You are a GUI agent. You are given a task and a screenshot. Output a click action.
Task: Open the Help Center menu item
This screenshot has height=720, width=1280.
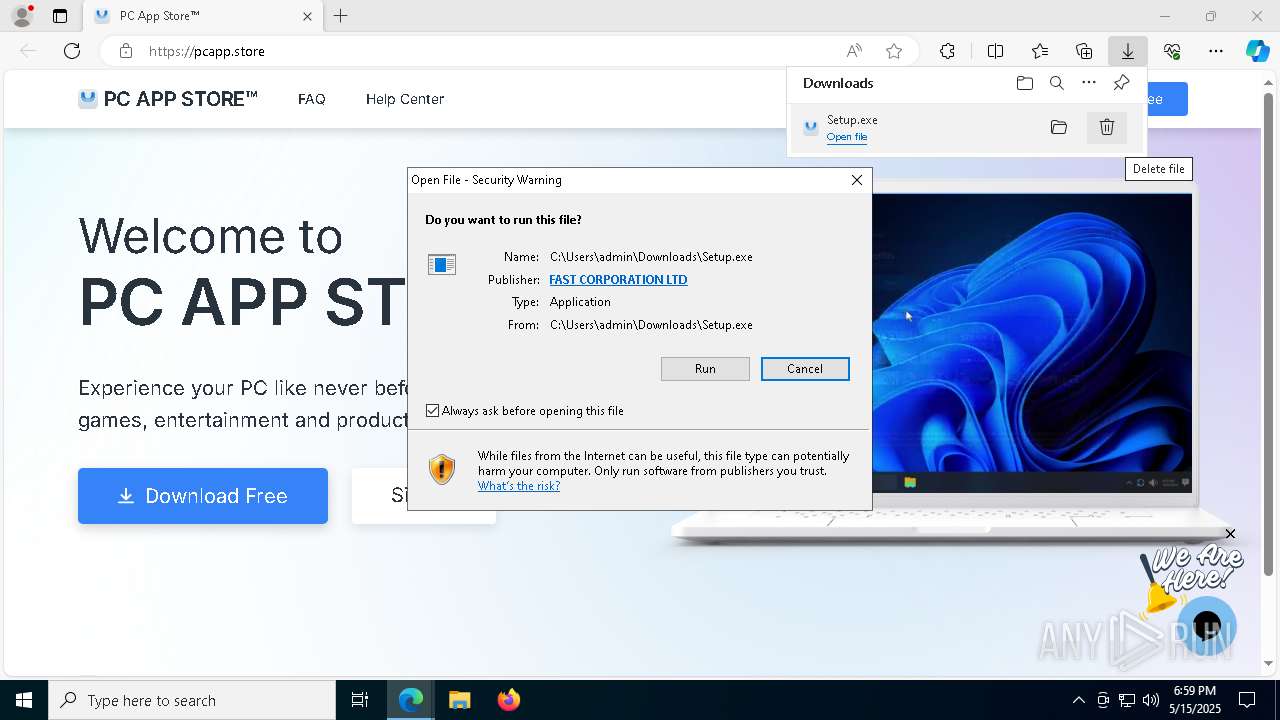tap(405, 99)
